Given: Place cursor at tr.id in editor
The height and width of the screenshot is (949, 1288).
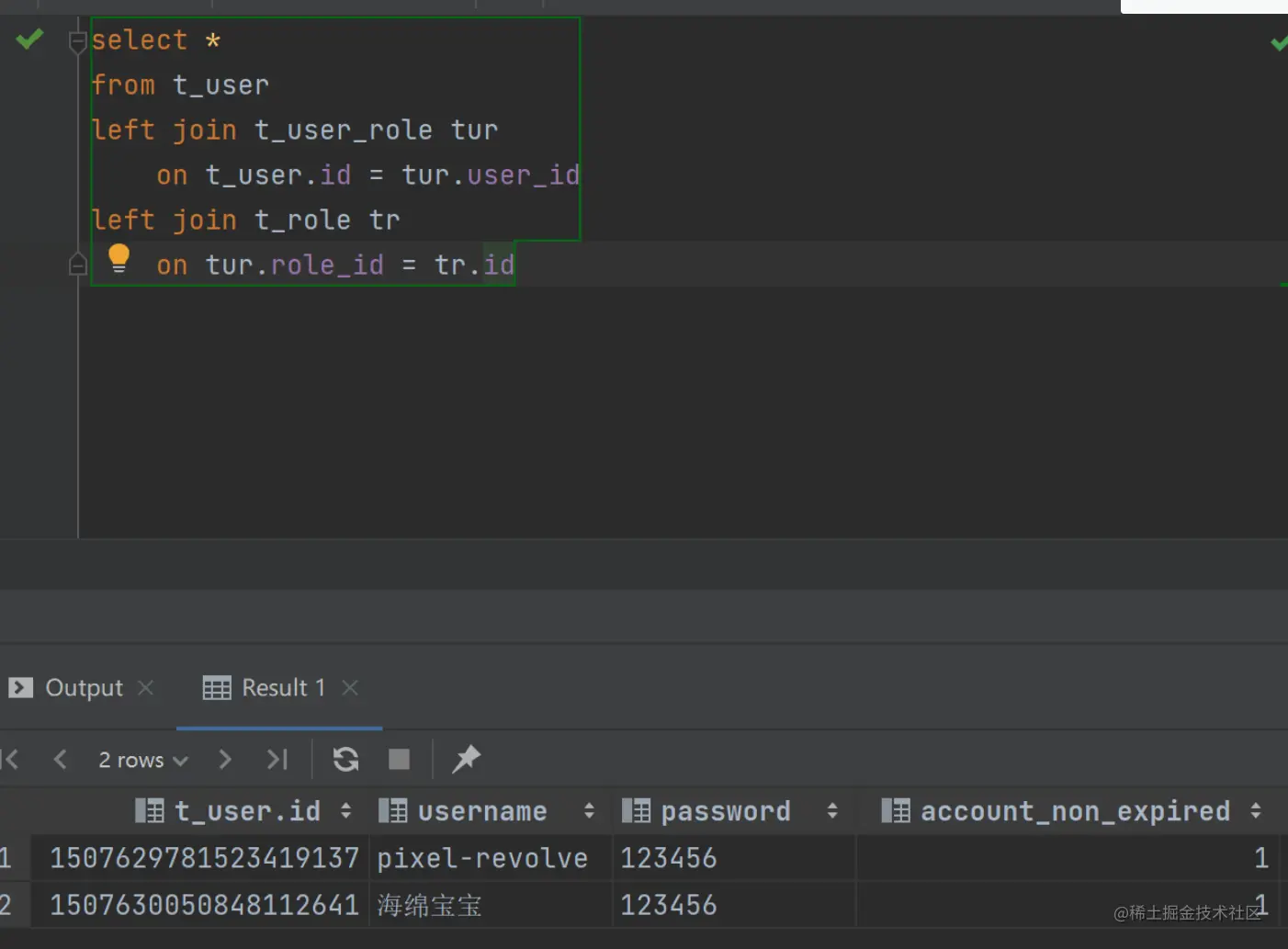Looking at the screenshot, I should pyautogui.click(x=474, y=265).
